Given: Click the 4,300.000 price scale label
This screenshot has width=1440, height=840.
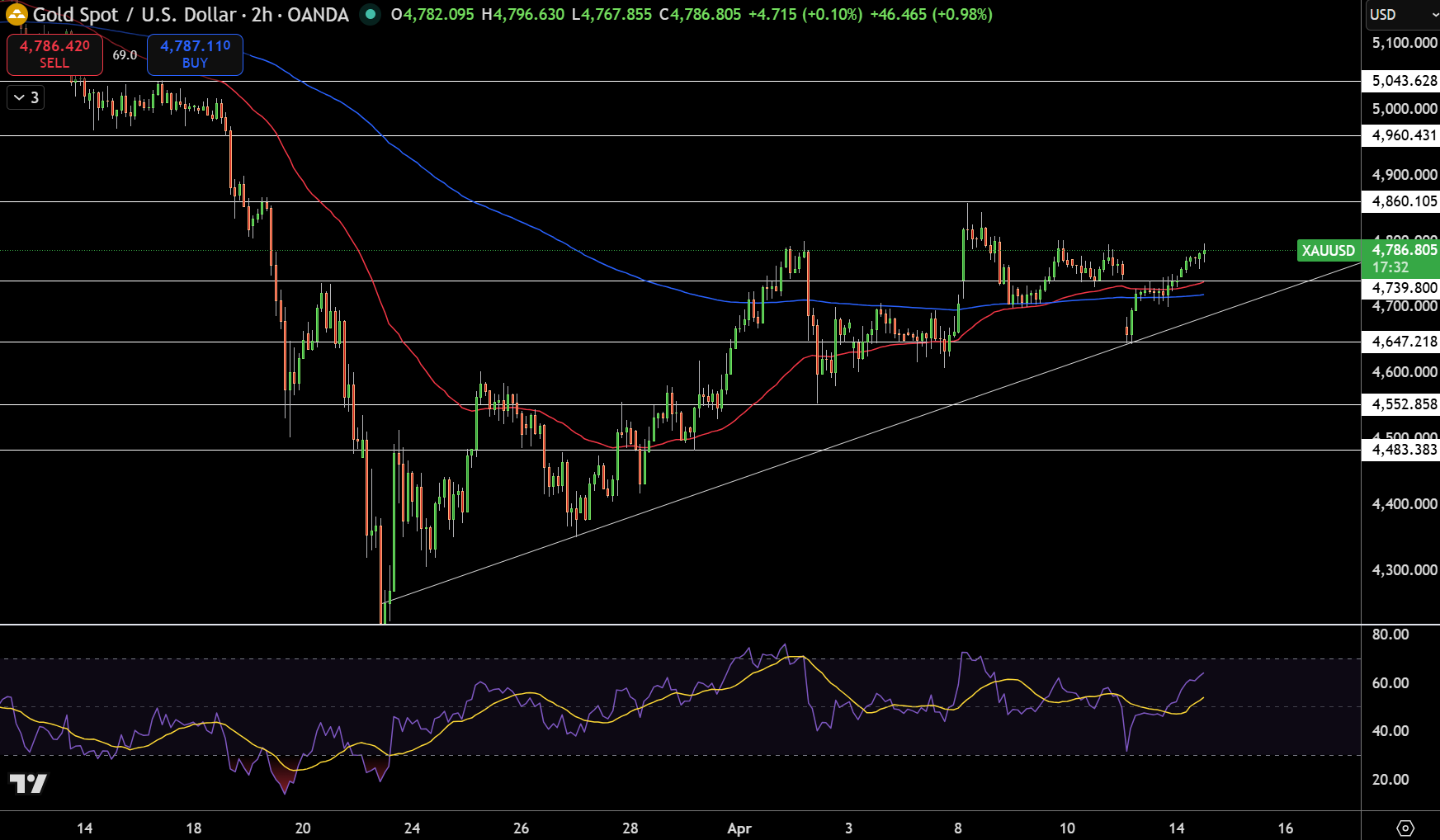Looking at the screenshot, I should 1405,570.
